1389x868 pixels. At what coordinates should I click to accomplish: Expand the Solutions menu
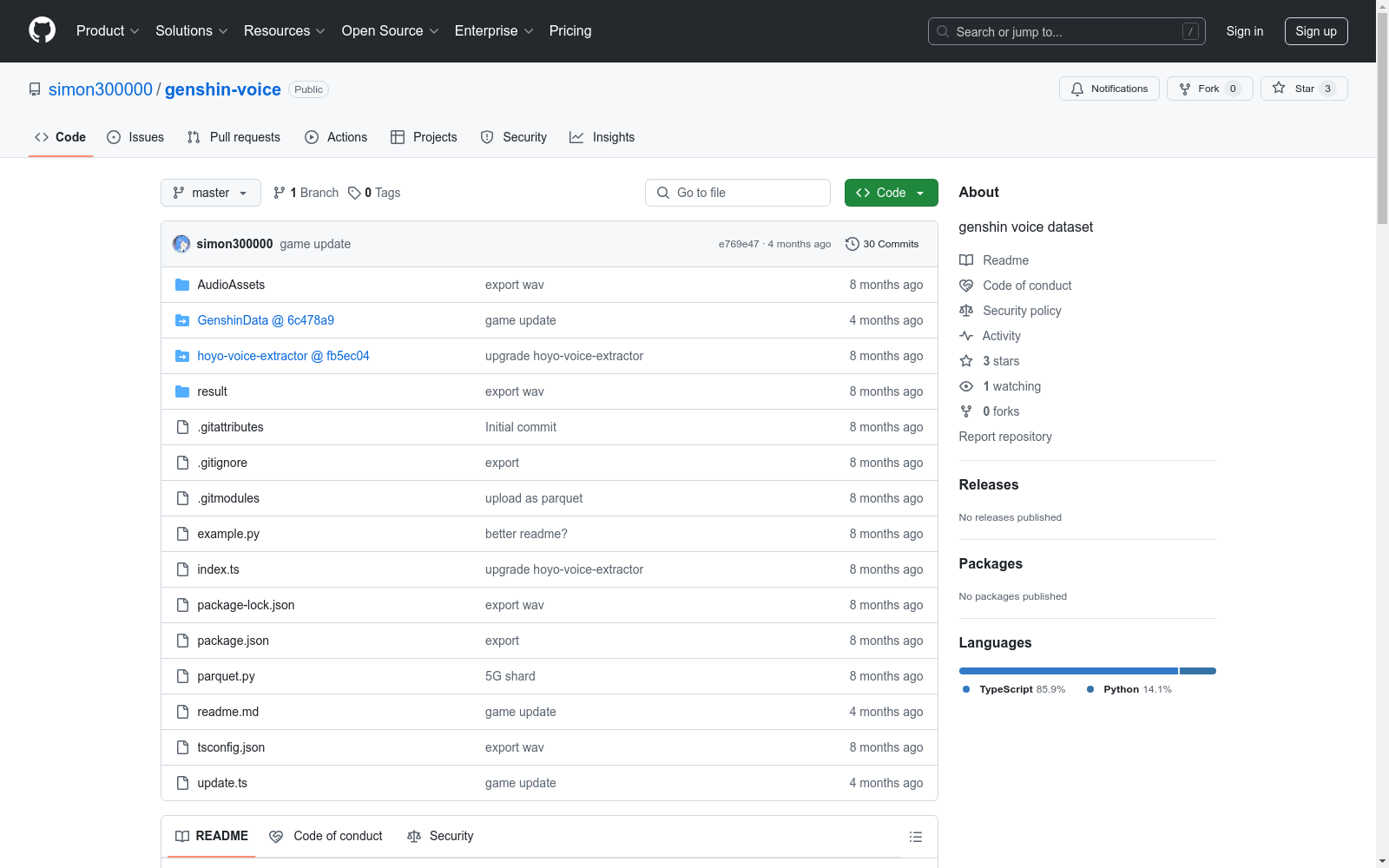(x=192, y=31)
